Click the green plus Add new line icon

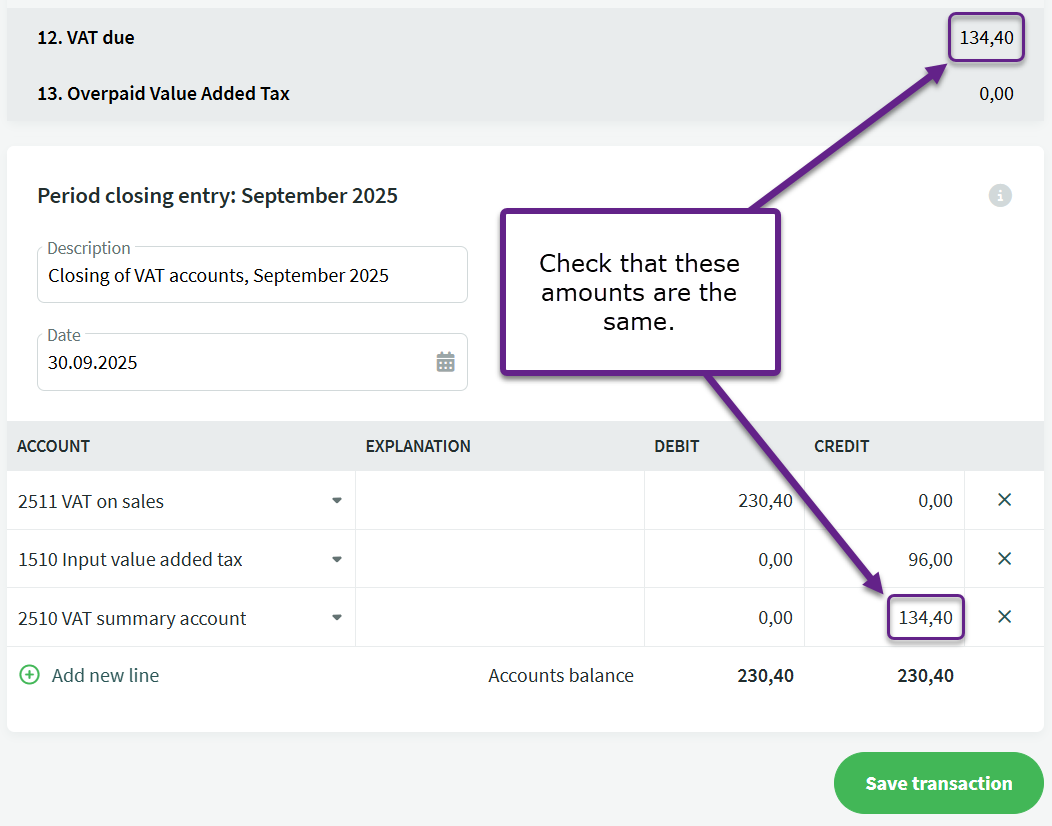point(30,675)
